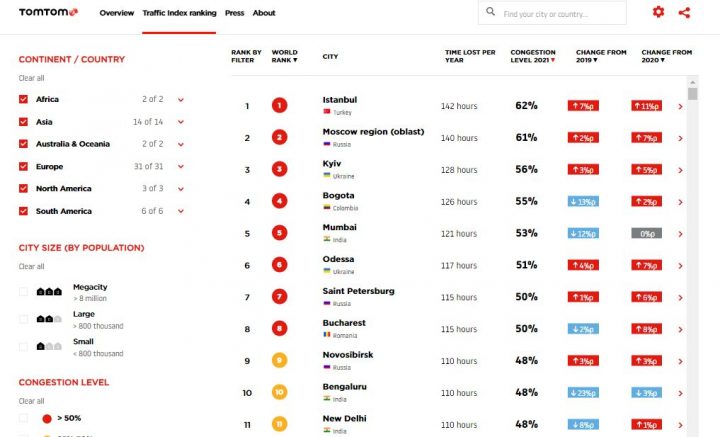The width and height of the screenshot is (720, 437).
Task: Click yellow rank badge 10 for Bengaluru
Action: [x=279, y=392]
